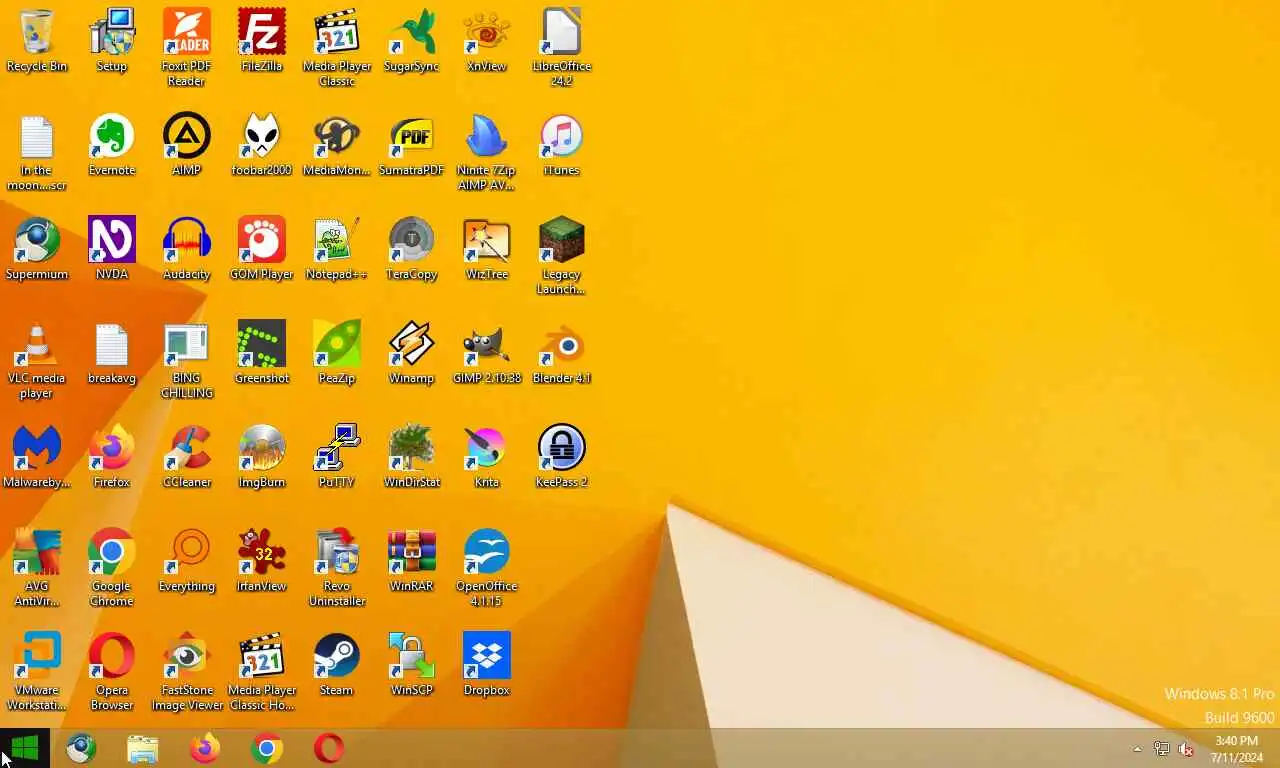Select the Supermium desktop shortcut
The image size is (1280, 768).
pyautogui.click(x=37, y=240)
